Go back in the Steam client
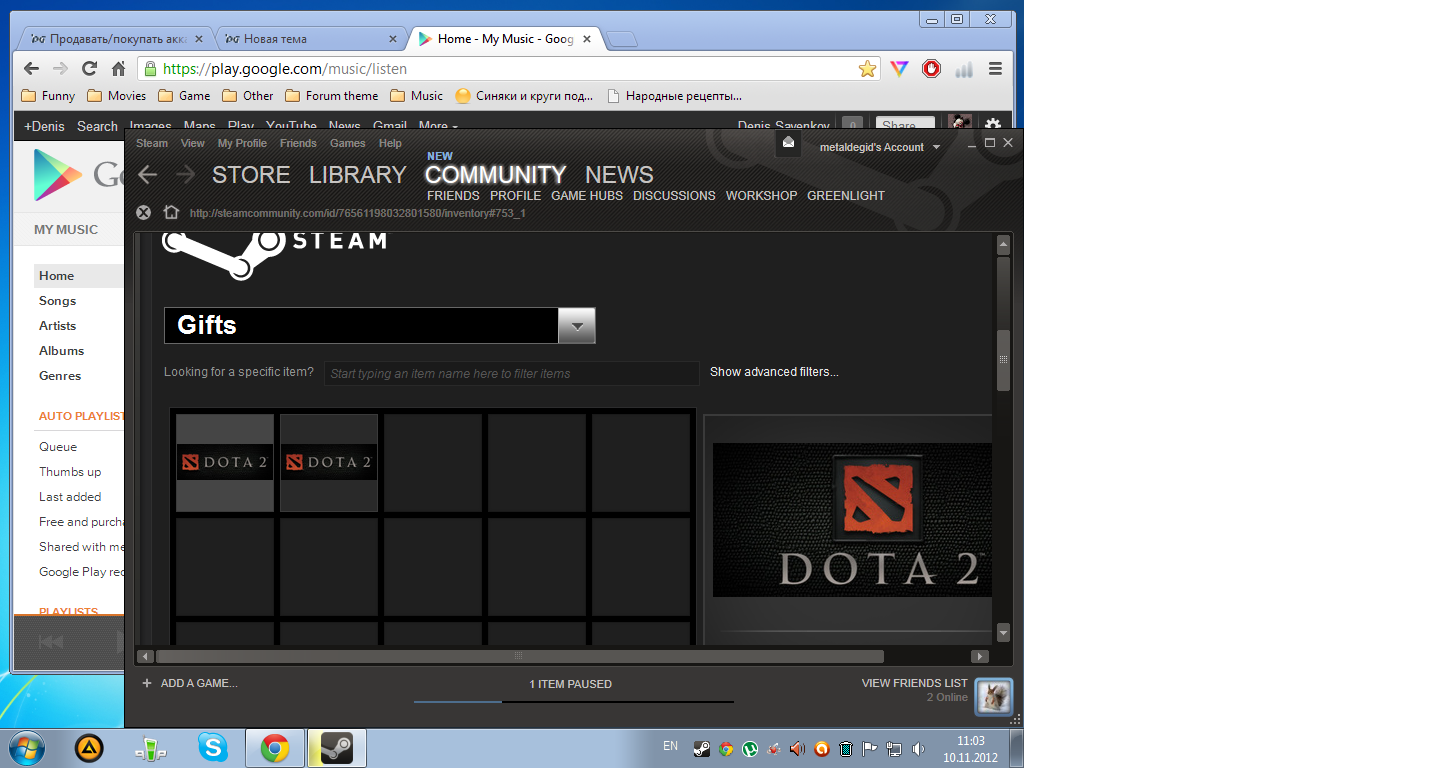The height and width of the screenshot is (768, 1434). 148,175
